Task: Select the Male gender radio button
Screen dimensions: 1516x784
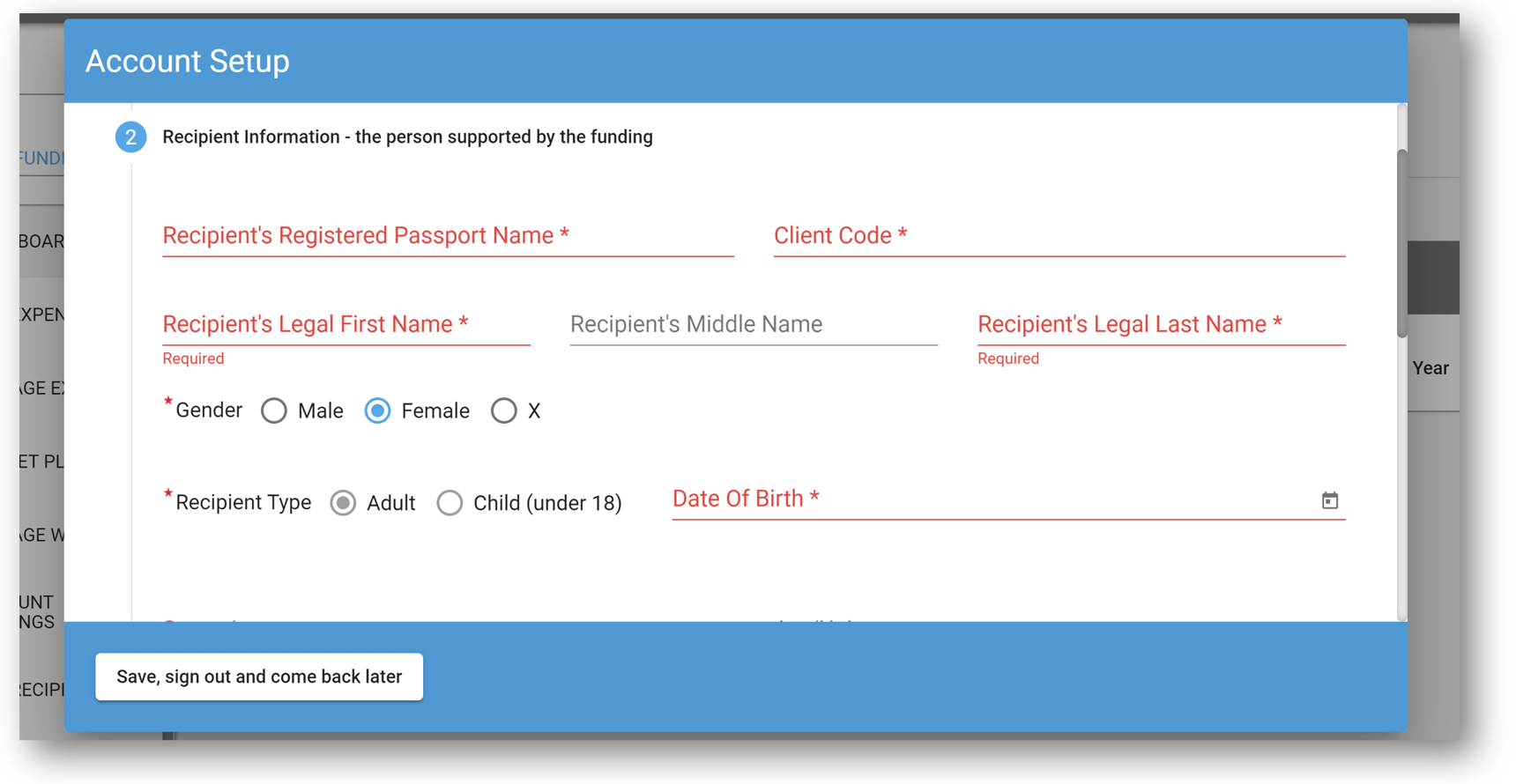Action: pyautogui.click(x=274, y=410)
